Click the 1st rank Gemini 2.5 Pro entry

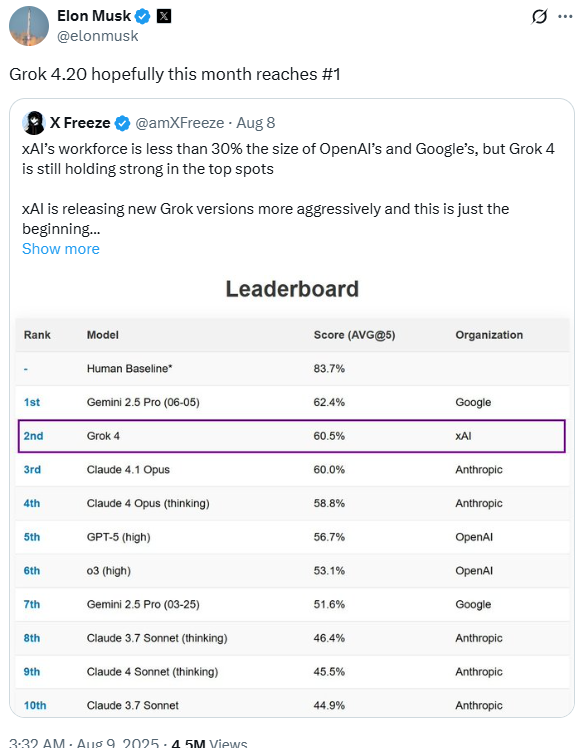(x=292, y=402)
